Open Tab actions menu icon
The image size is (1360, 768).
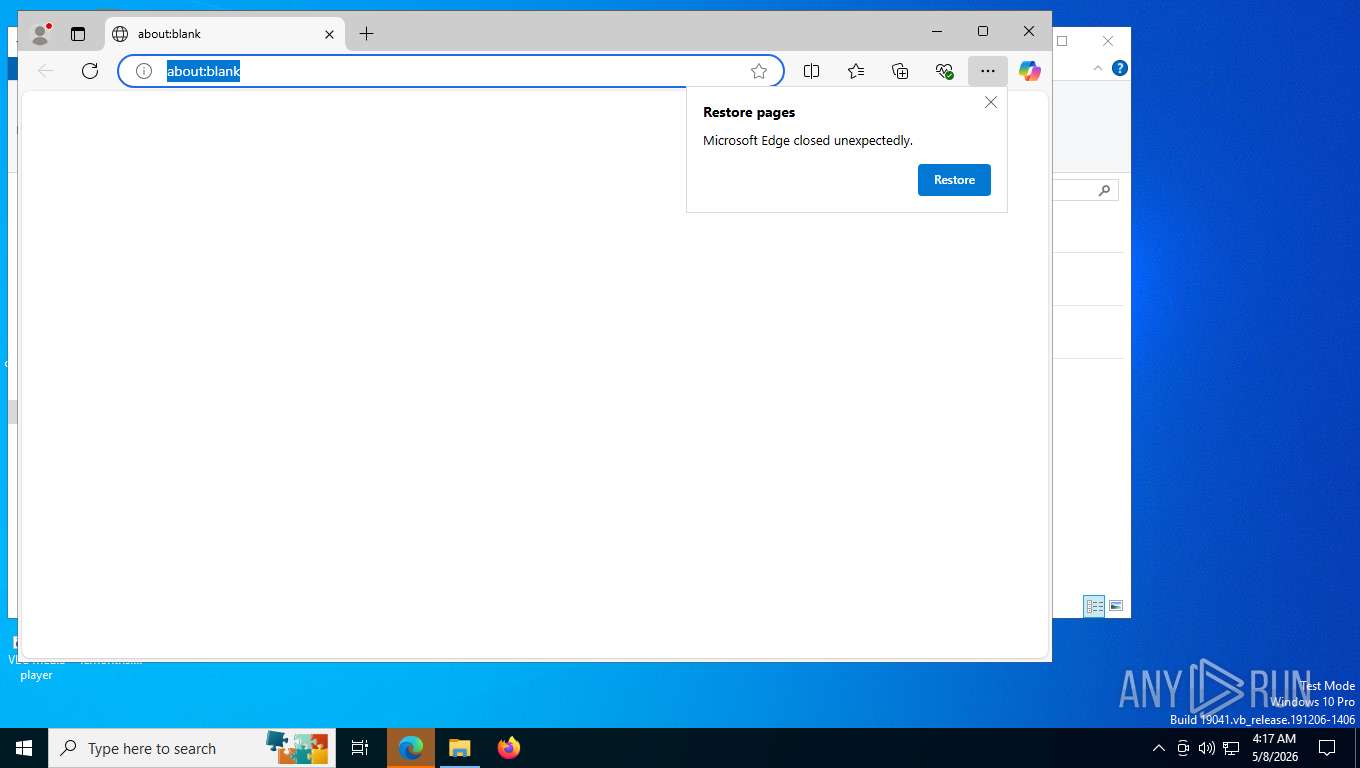click(78, 34)
